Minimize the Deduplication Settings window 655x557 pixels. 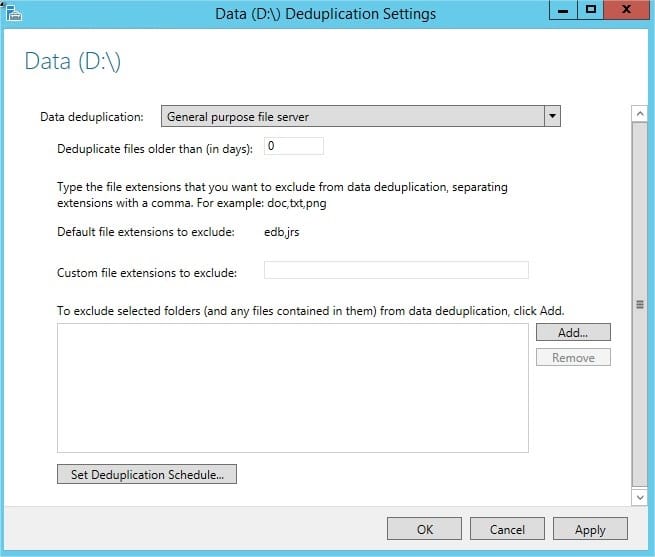(563, 10)
